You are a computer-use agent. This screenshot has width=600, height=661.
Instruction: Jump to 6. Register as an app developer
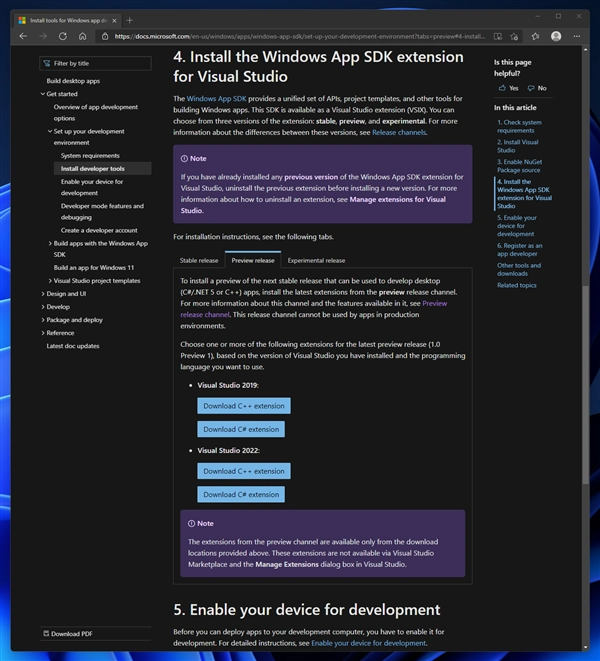click(519, 250)
